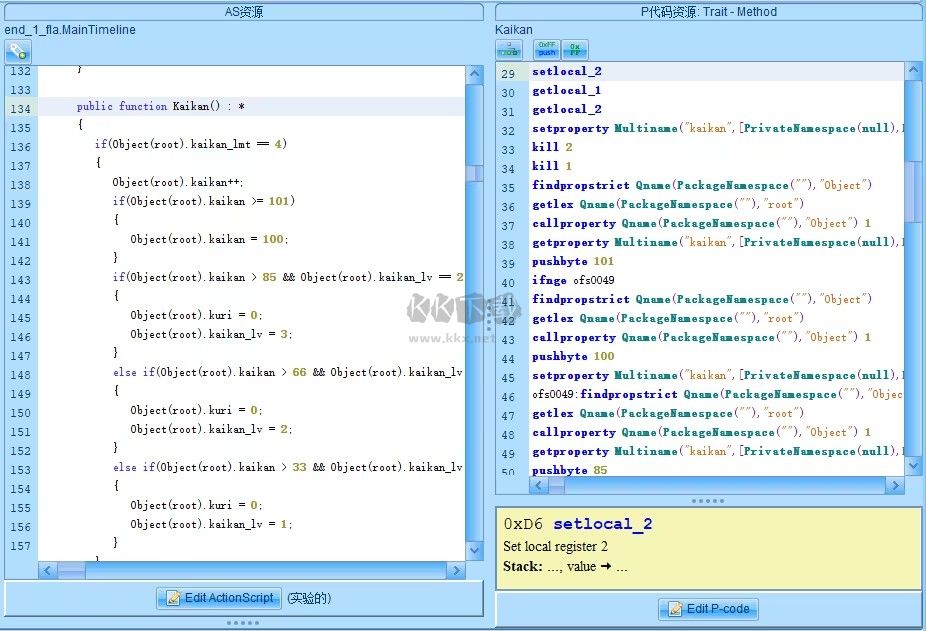Screen dimensions: 926x631
Task: Click the down arrow of the AS code scrollbar
Action: pos(475,550)
